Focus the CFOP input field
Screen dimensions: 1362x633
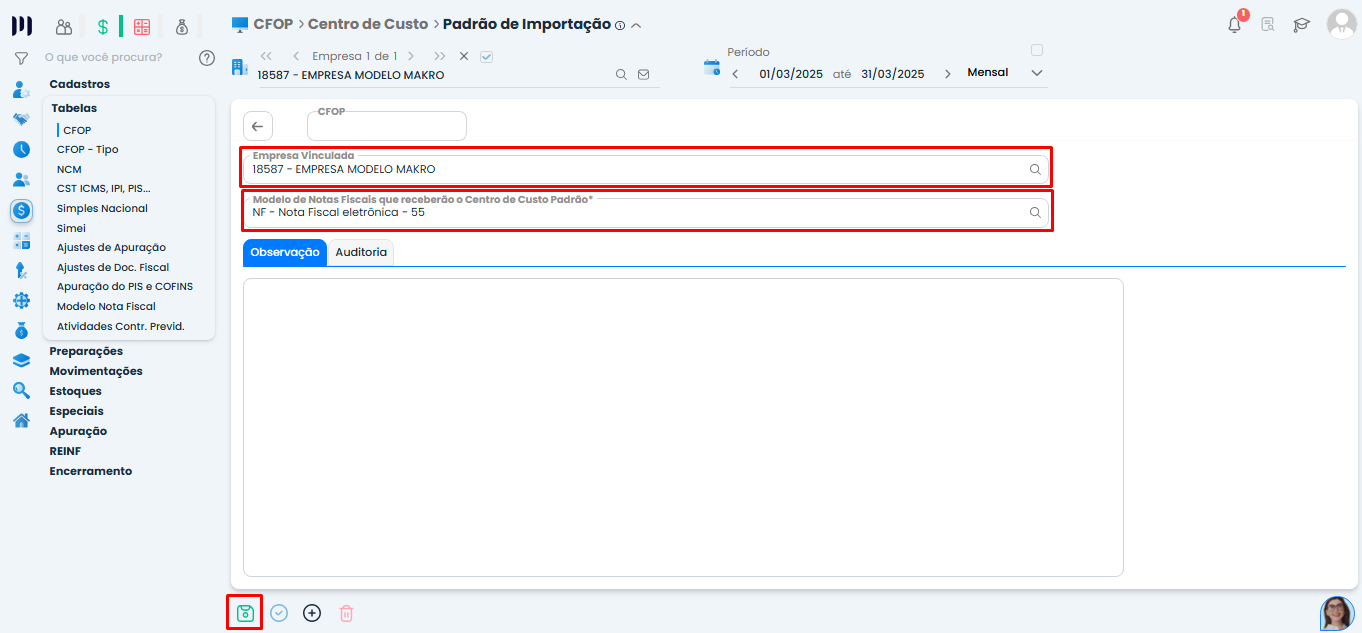tap(387, 126)
